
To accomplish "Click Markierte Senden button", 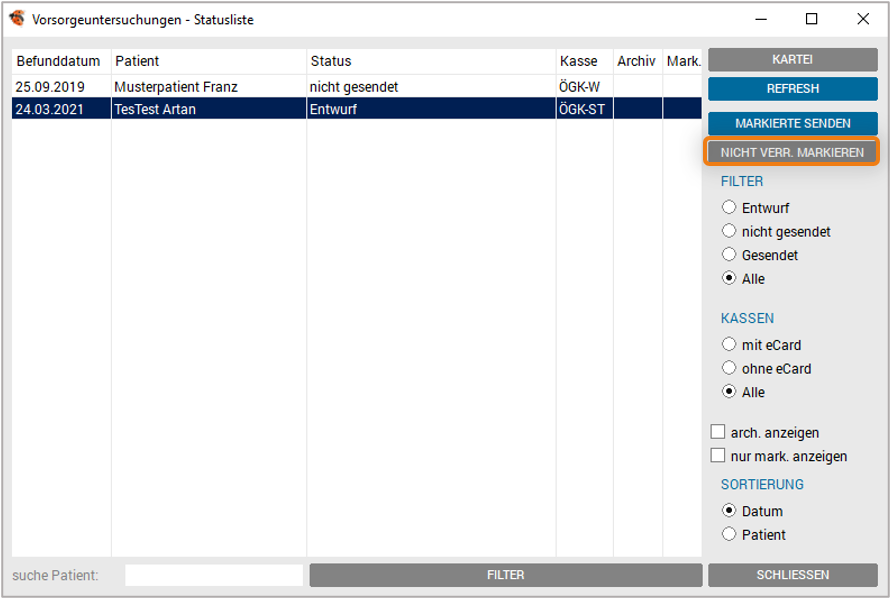I will 792,123.
